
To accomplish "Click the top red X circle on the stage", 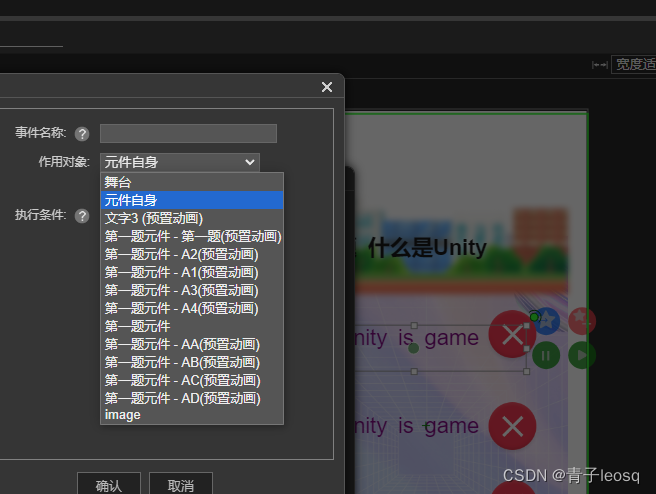I will [512, 334].
